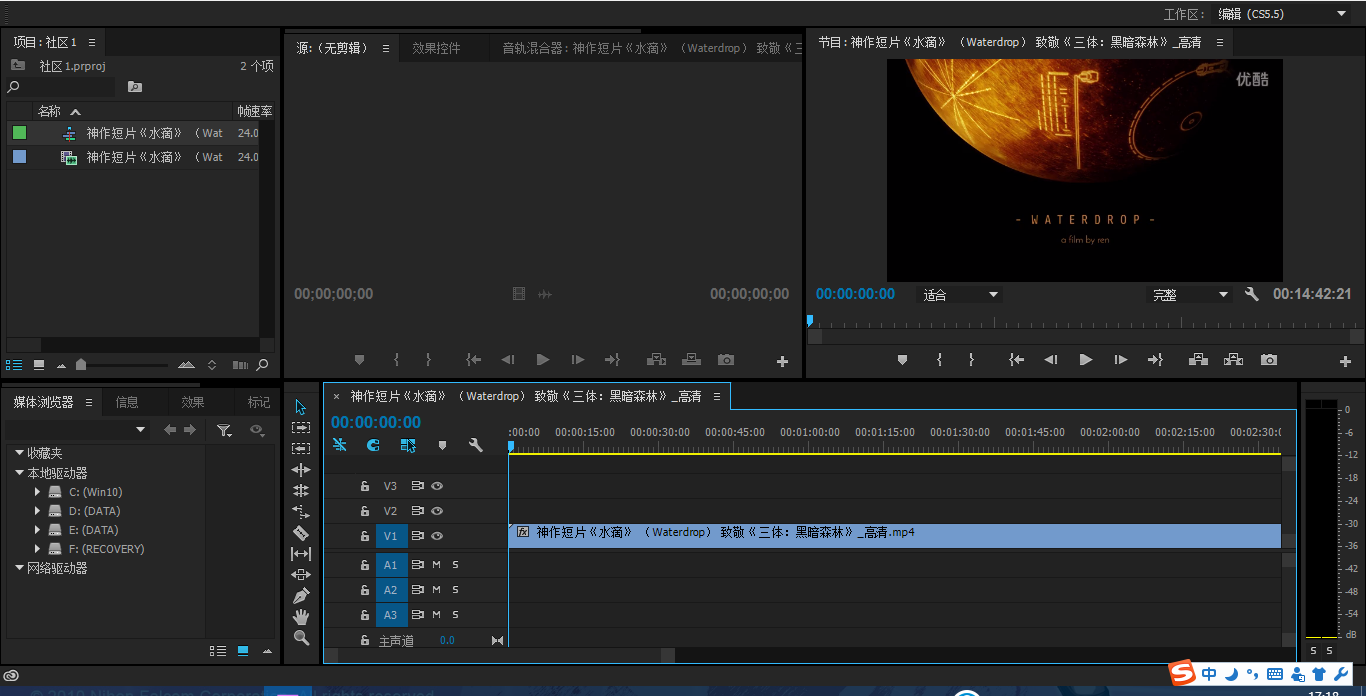The height and width of the screenshot is (696, 1366).
Task: Play the sequence in Program monitor
Action: tap(1086, 360)
